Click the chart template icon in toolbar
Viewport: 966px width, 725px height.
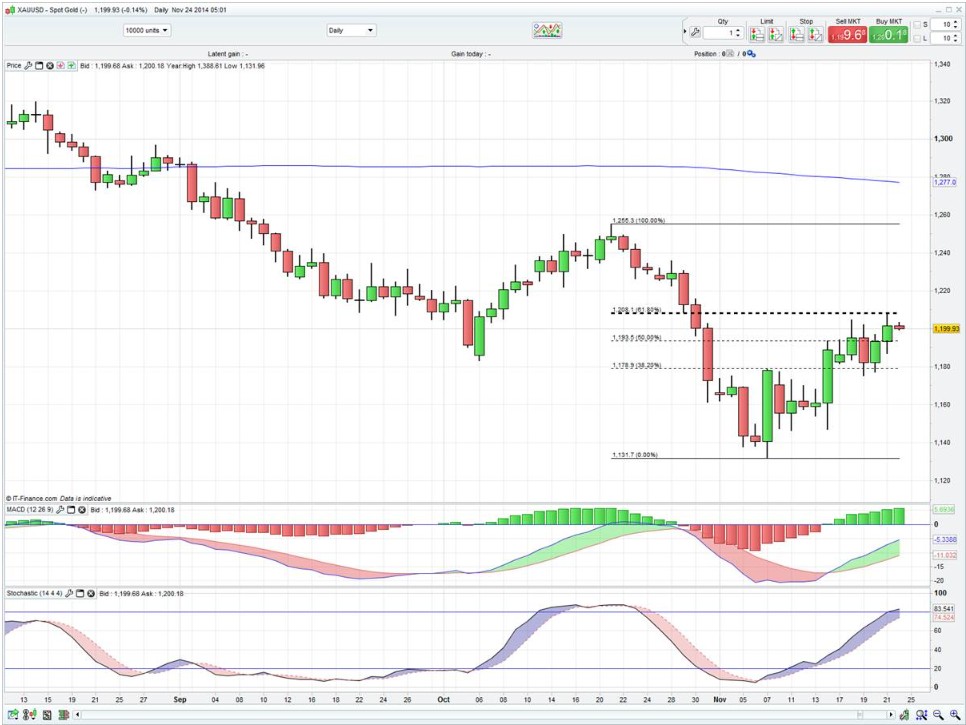point(546,30)
